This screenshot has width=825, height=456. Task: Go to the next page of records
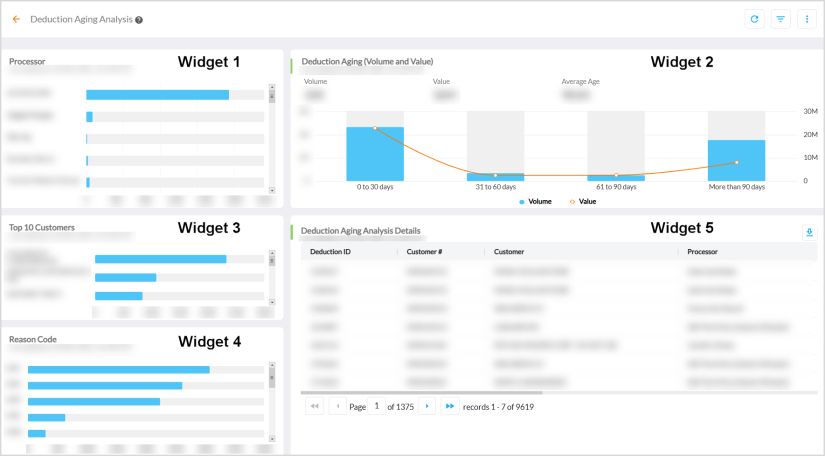[428, 407]
